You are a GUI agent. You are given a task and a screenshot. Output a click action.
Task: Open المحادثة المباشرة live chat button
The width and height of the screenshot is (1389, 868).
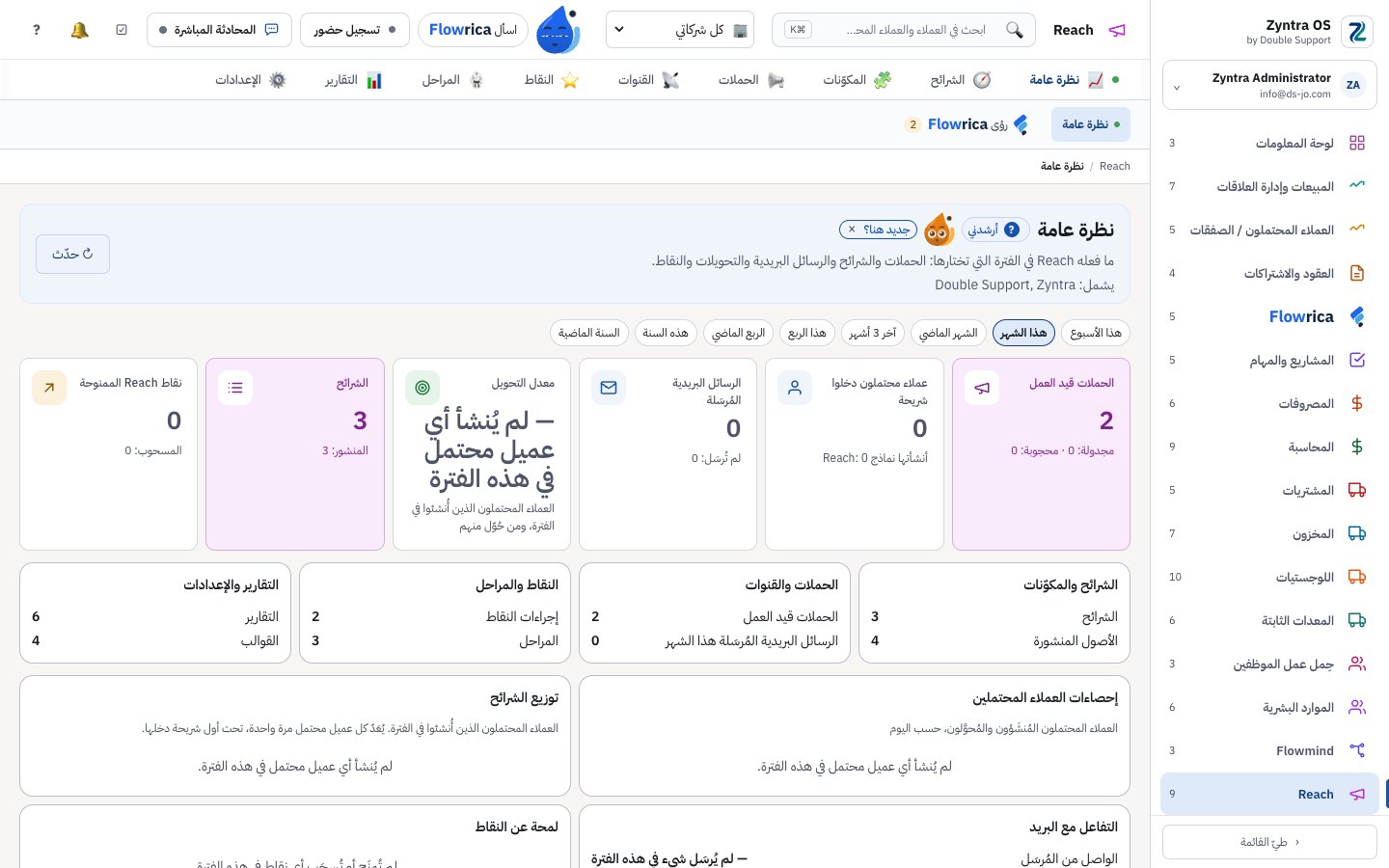pos(219,30)
